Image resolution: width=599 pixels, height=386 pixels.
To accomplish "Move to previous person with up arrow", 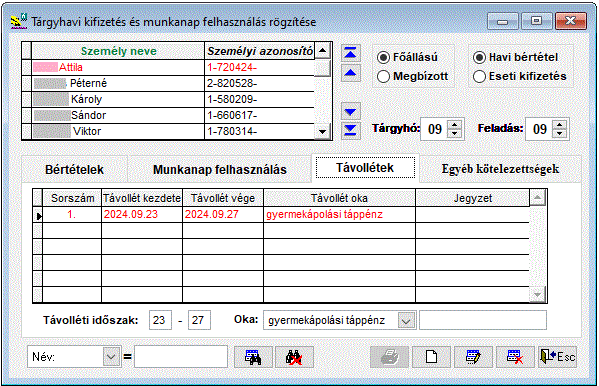I will click(350, 73).
